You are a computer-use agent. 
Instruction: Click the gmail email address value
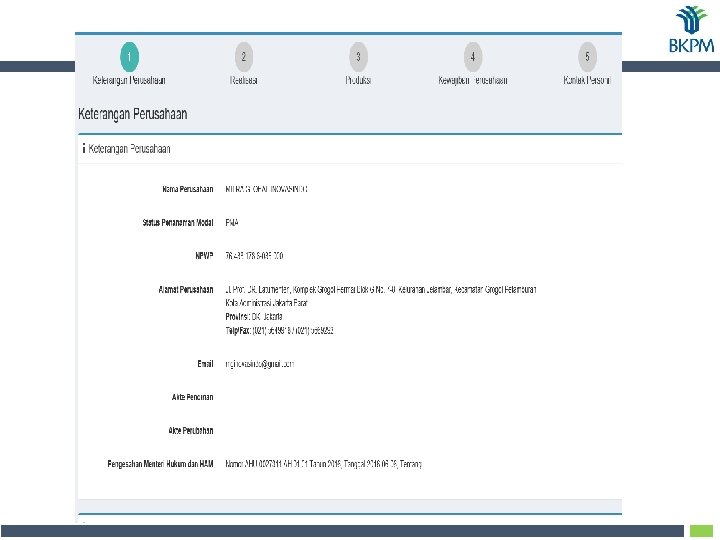tap(259, 364)
